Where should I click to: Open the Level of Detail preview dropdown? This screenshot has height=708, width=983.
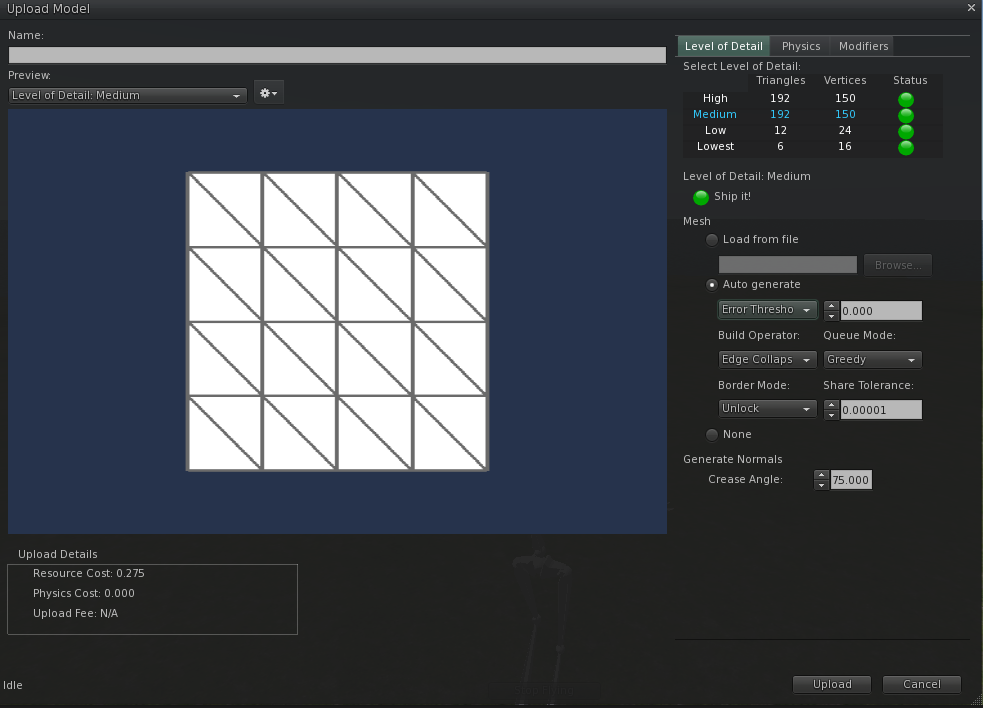pyautogui.click(x=127, y=95)
